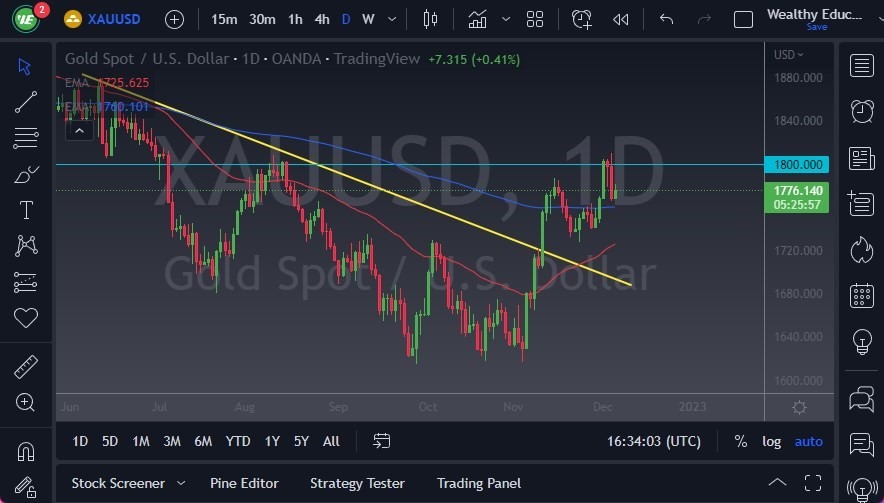This screenshot has width=884, height=503.
Task: Set date range to 1D
Action: 80,441
